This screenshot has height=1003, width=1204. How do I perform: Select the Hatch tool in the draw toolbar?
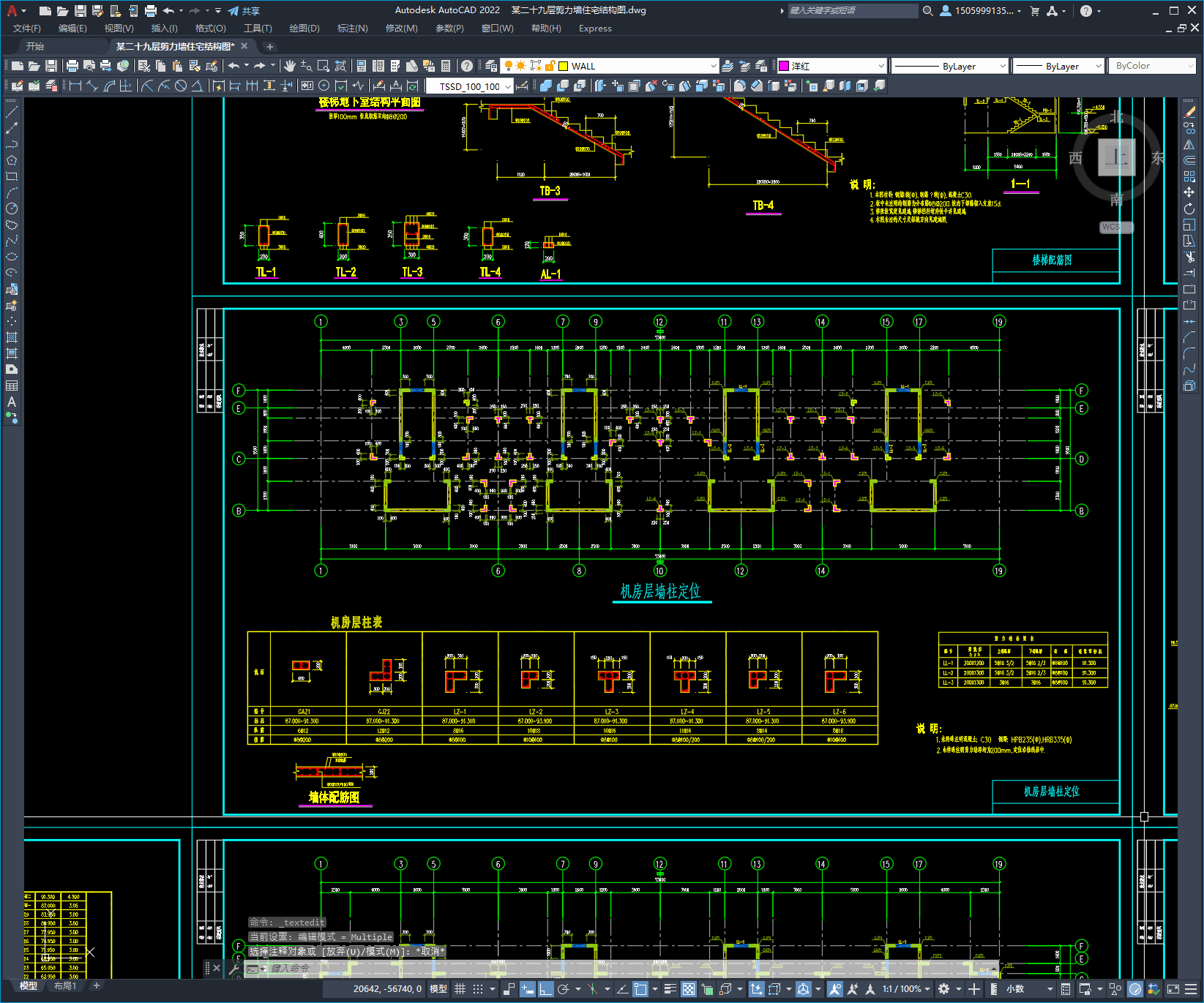click(x=12, y=337)
